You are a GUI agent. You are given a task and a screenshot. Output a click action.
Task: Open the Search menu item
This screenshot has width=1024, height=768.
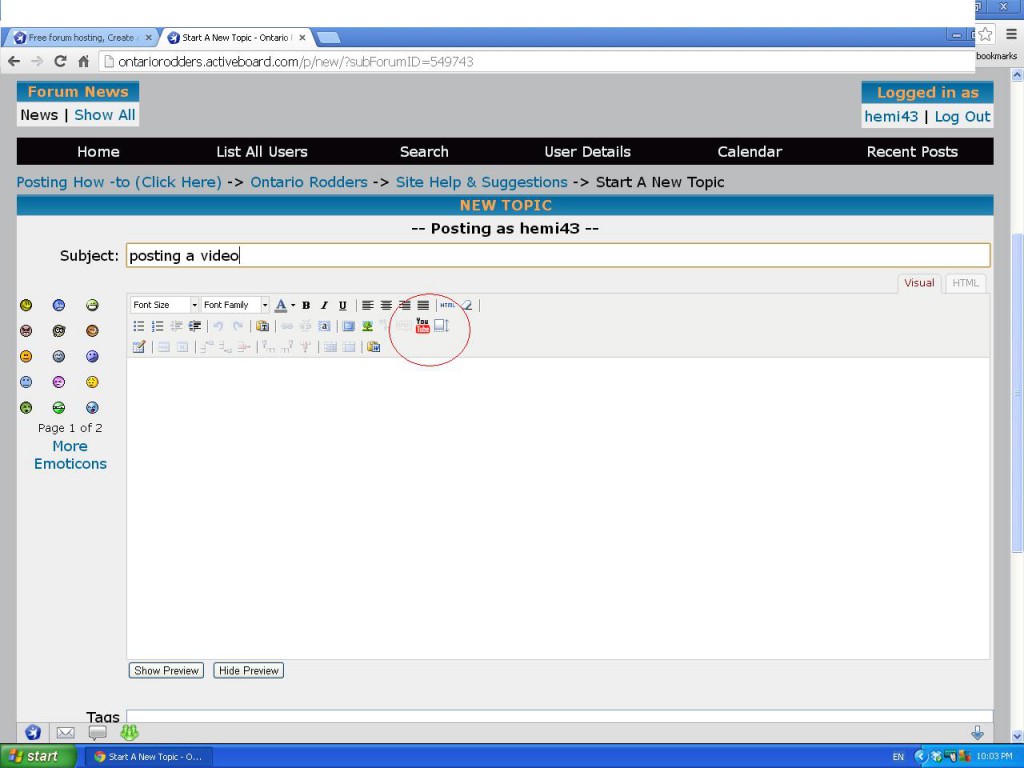424,152
